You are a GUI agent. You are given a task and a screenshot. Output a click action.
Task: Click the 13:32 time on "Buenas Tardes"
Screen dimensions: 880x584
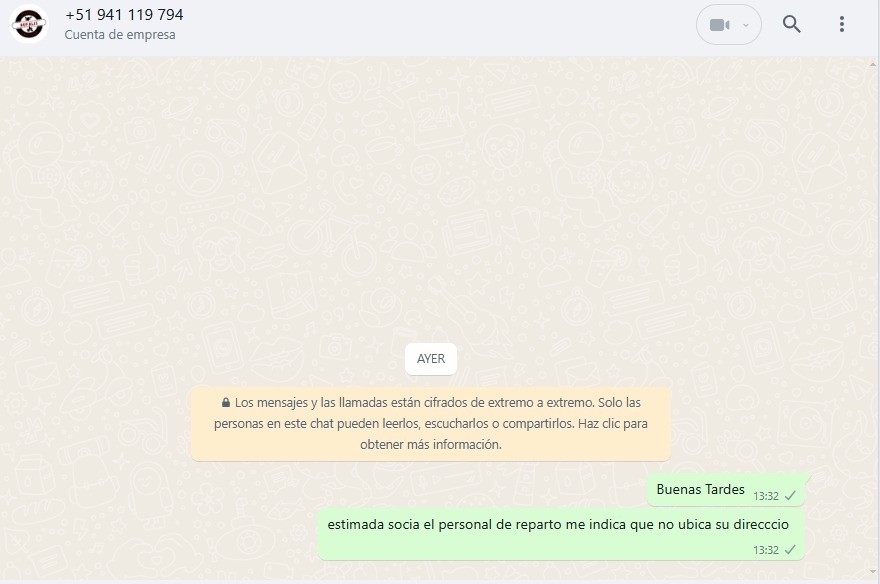pos(765,496)
